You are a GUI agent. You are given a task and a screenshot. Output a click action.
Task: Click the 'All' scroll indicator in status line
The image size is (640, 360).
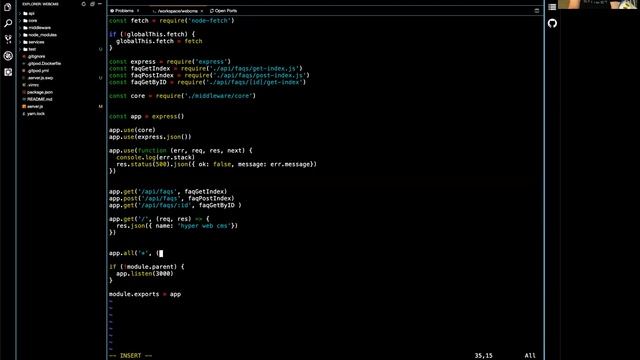click(530, 356)
